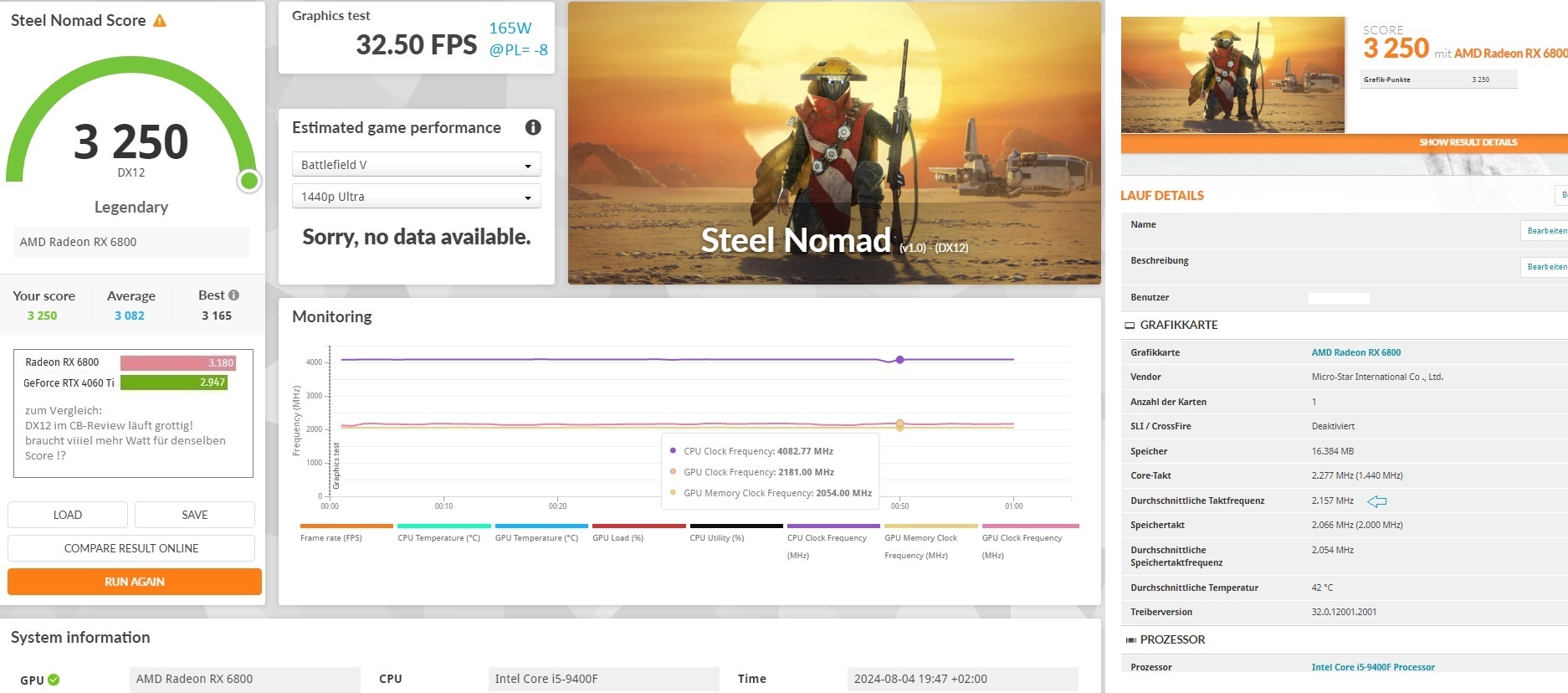Open the AMD Radeon RX 6800 link beside the score
Viewport: 1568px width, 693px height.
(1510, 54)
